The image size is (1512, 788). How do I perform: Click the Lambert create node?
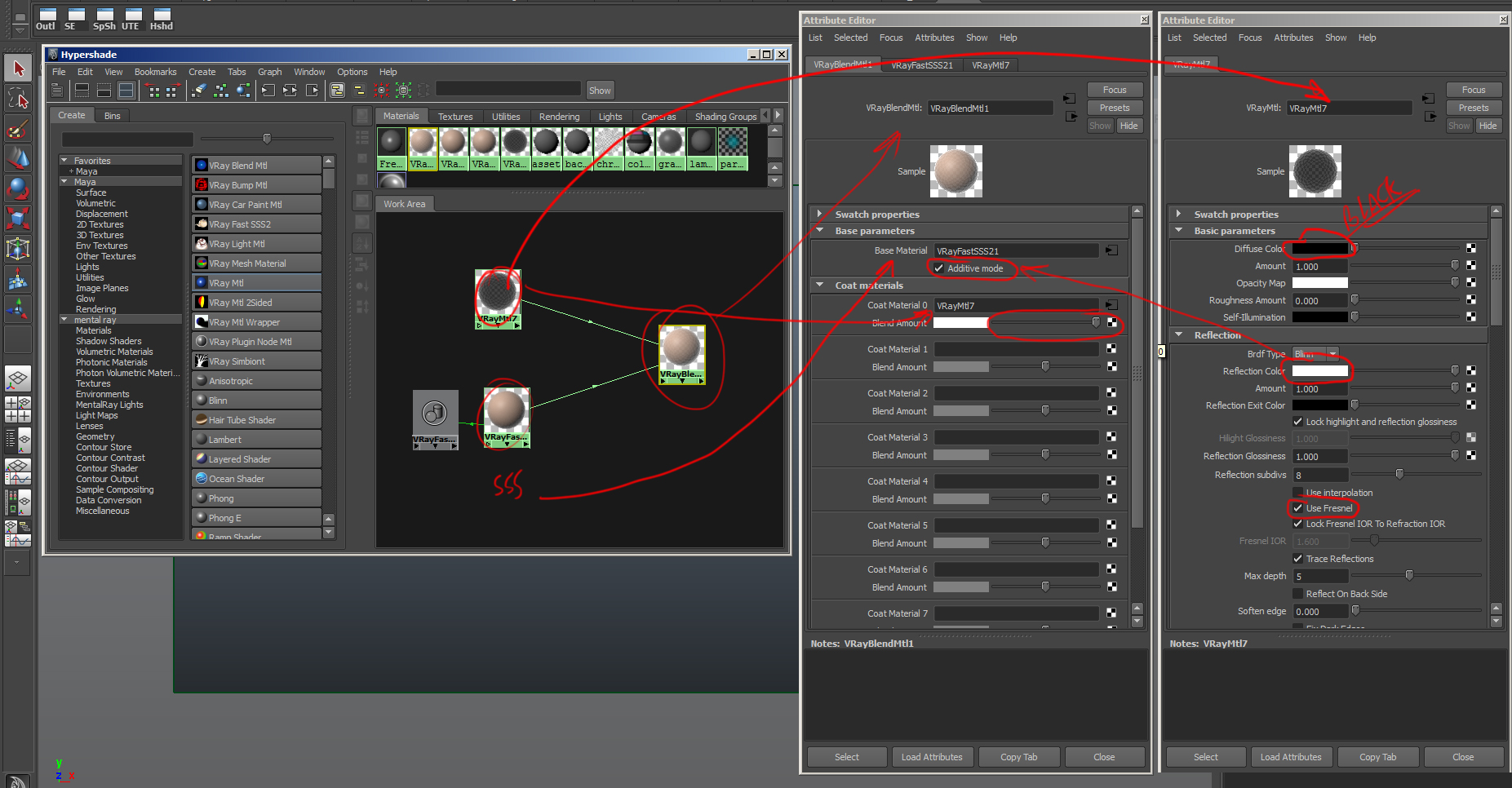pyautogui.click(x=257, y=440)
